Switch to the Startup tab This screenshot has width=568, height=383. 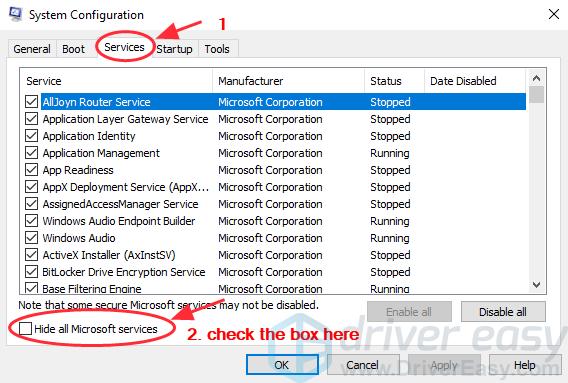tap(174, 49)
